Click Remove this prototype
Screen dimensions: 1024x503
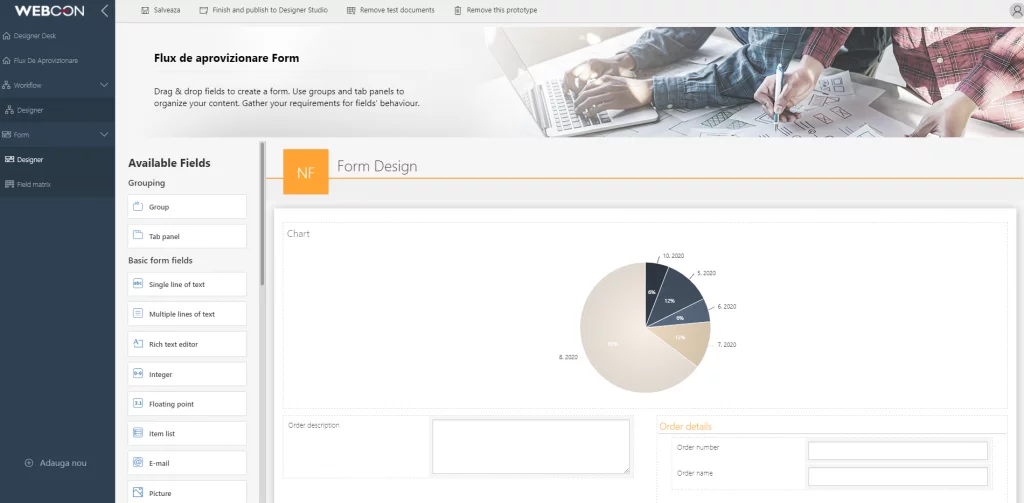[x=496, y=10]
